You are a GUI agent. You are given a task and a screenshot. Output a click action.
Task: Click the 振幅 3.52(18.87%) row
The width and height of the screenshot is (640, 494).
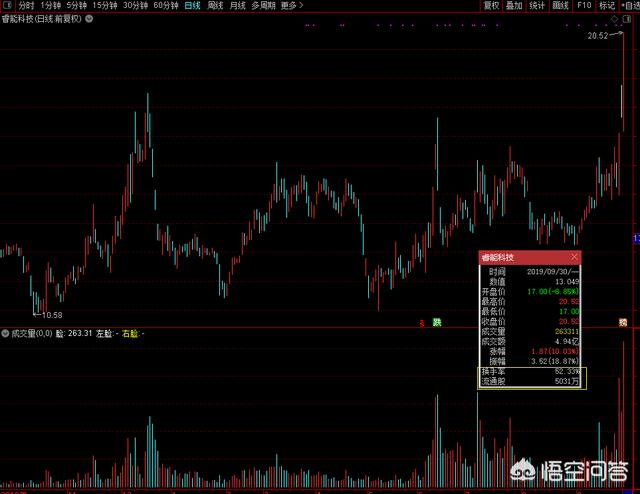click(x=530, y=361)
